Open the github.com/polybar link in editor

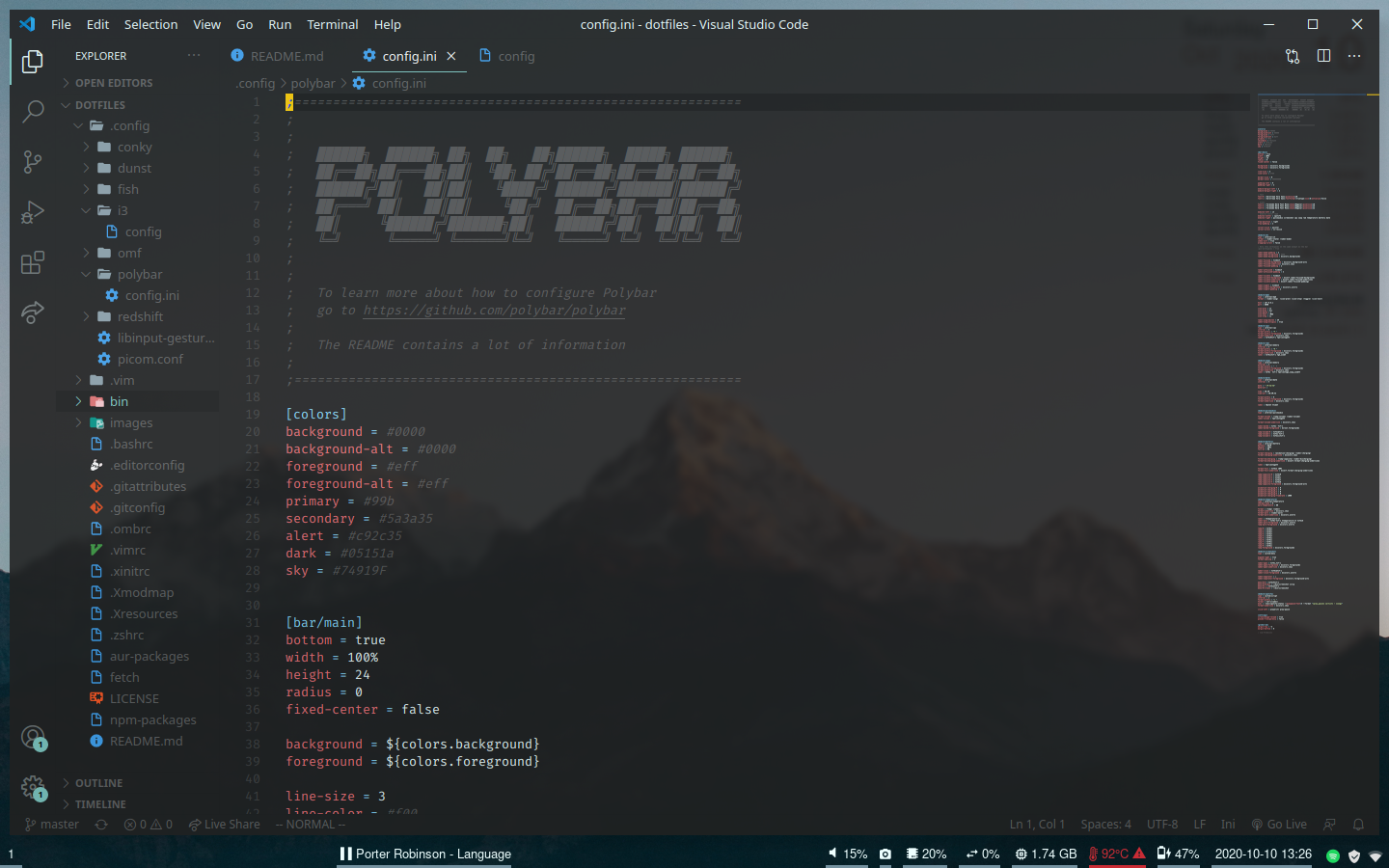pos(494,311)
